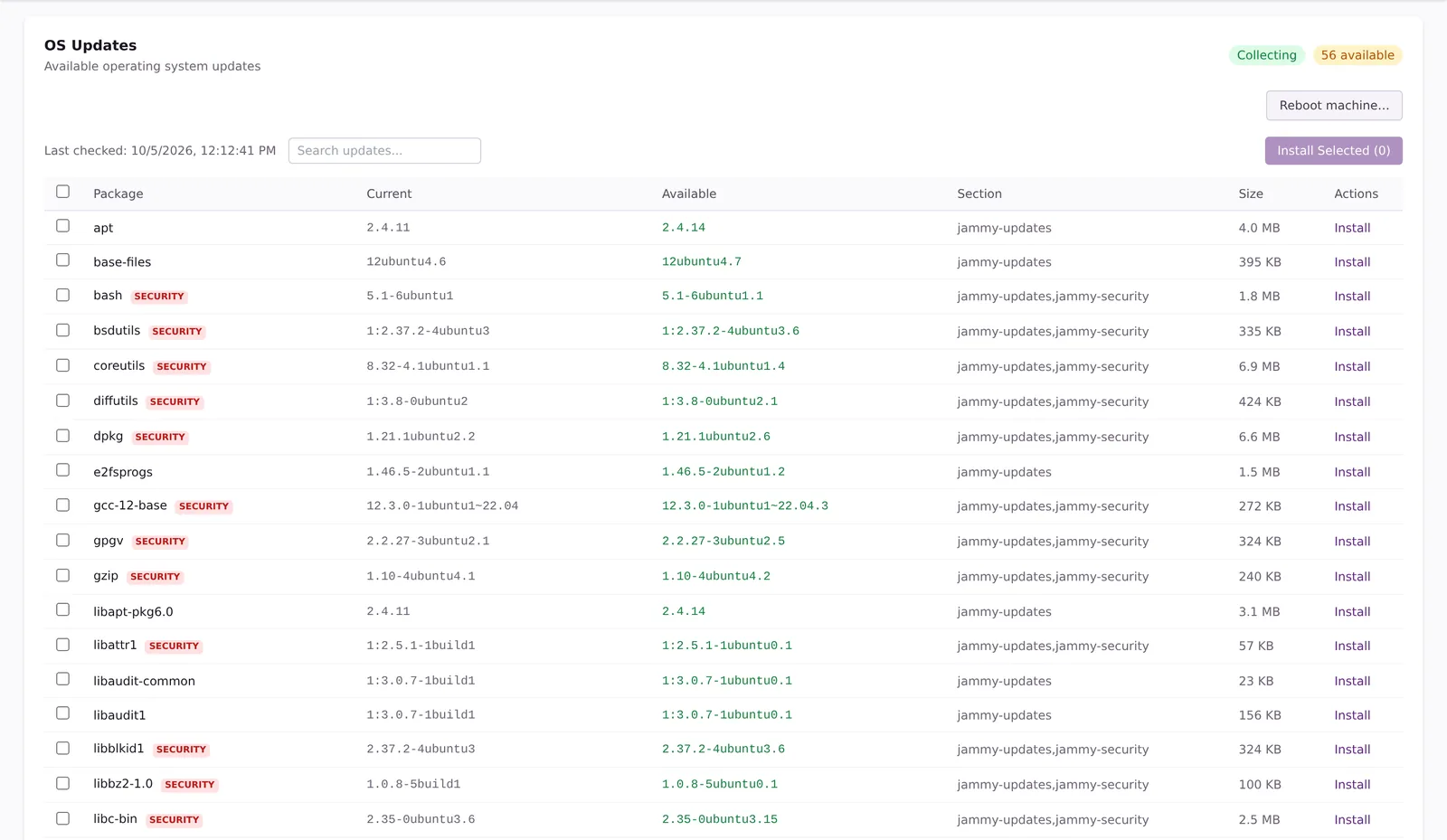Install the libattr1 update
Viewport: 1447px width, 840px height.
(1352, 647)
